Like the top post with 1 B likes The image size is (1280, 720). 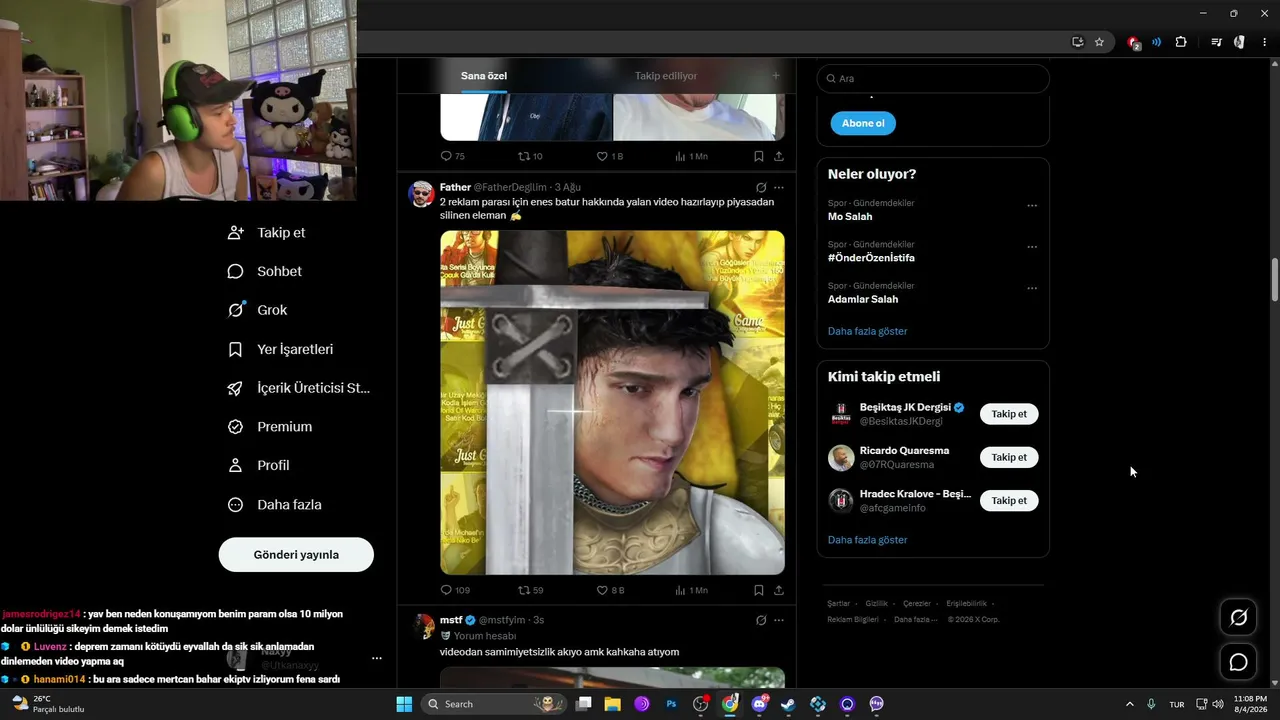tap(610, 156)
